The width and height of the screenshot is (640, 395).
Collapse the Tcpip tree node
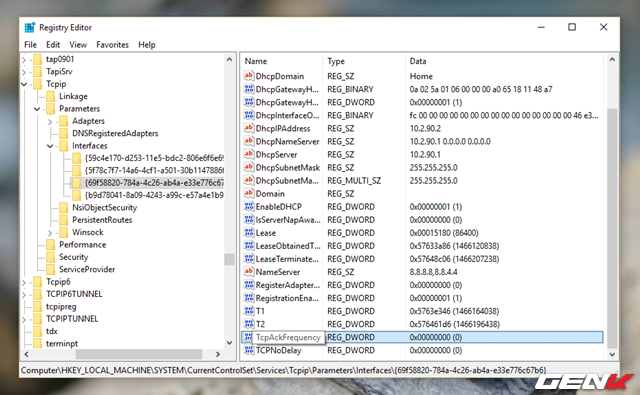(24, 84)
